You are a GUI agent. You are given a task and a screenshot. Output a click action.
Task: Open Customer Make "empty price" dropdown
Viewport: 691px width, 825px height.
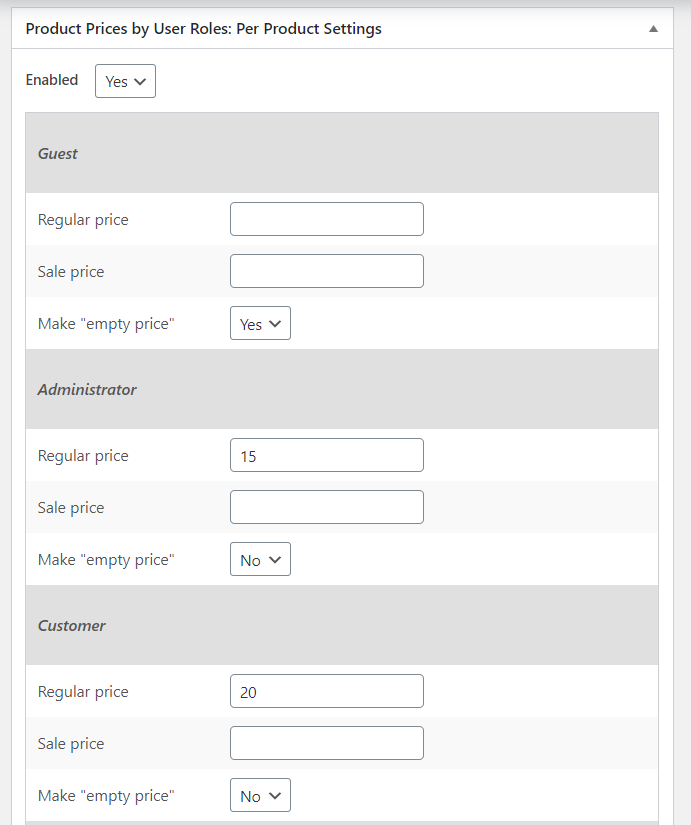pos(260,795)
